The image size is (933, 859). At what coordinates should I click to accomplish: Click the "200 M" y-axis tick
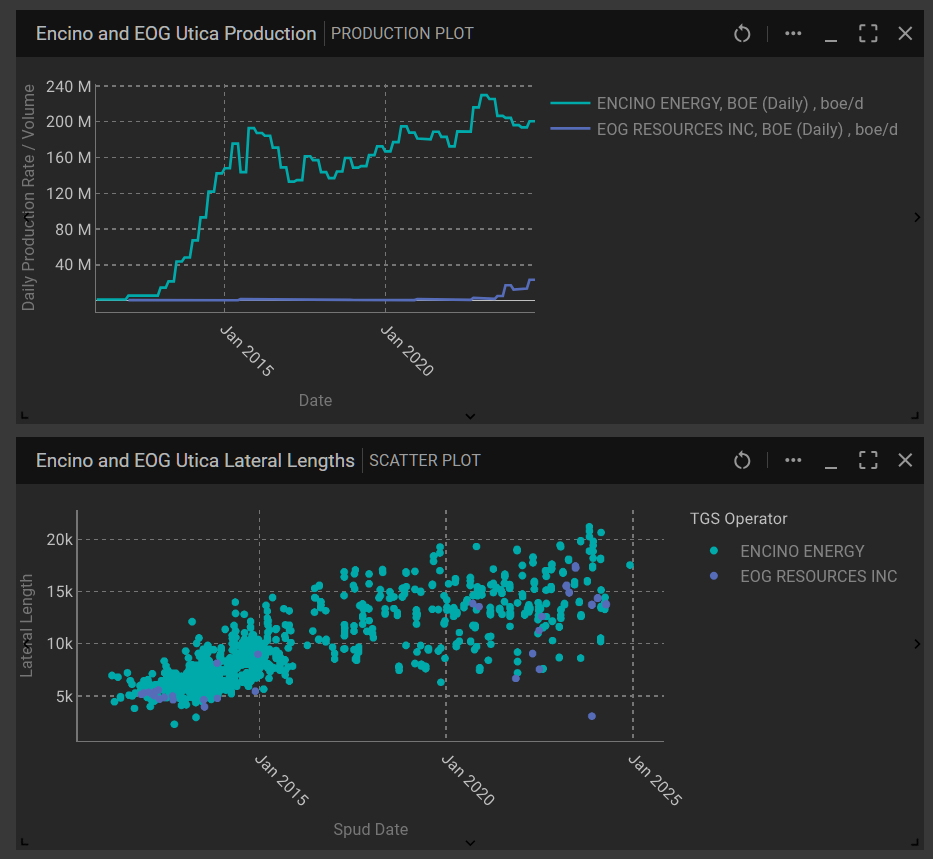[x=69, y=122]
